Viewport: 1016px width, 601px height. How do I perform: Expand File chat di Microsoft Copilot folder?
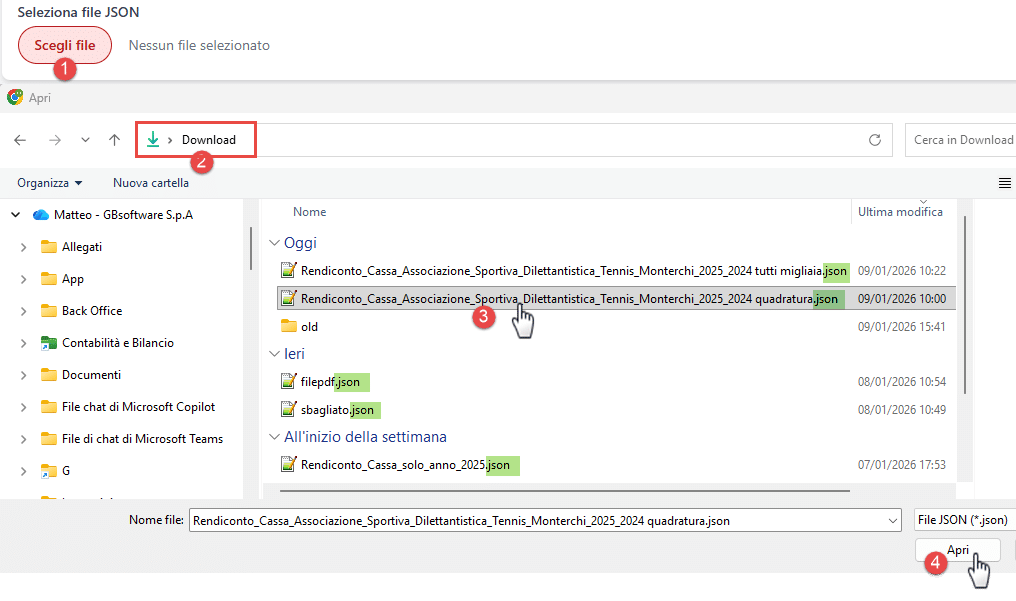23,407
